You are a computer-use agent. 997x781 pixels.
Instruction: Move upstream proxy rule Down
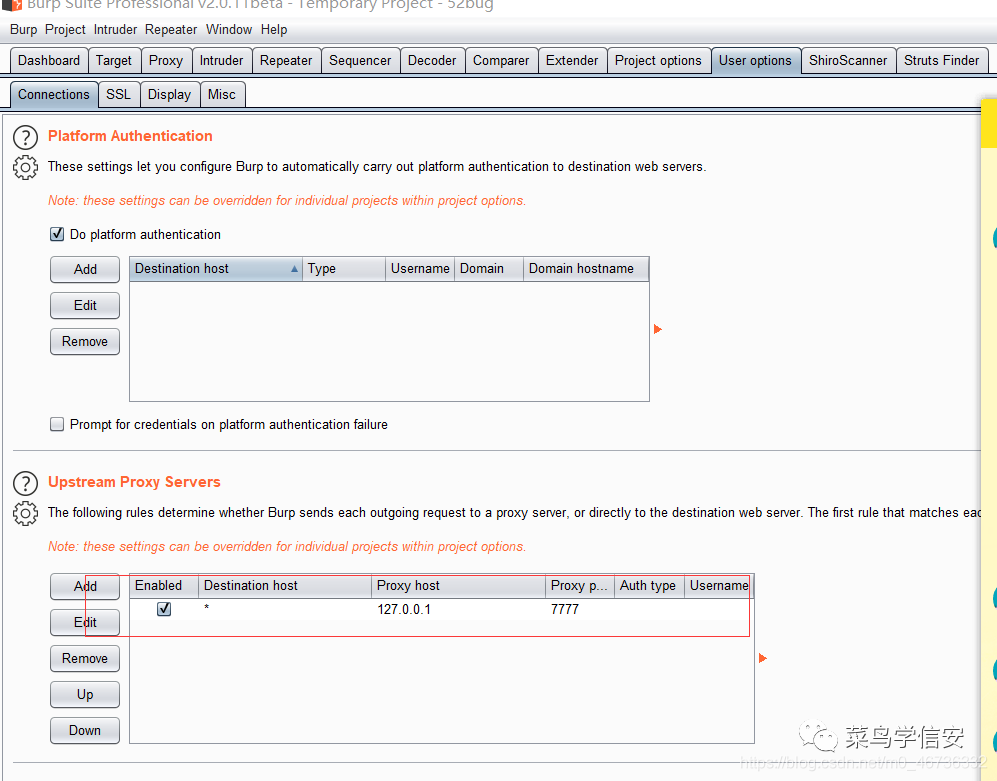[85, 730]
